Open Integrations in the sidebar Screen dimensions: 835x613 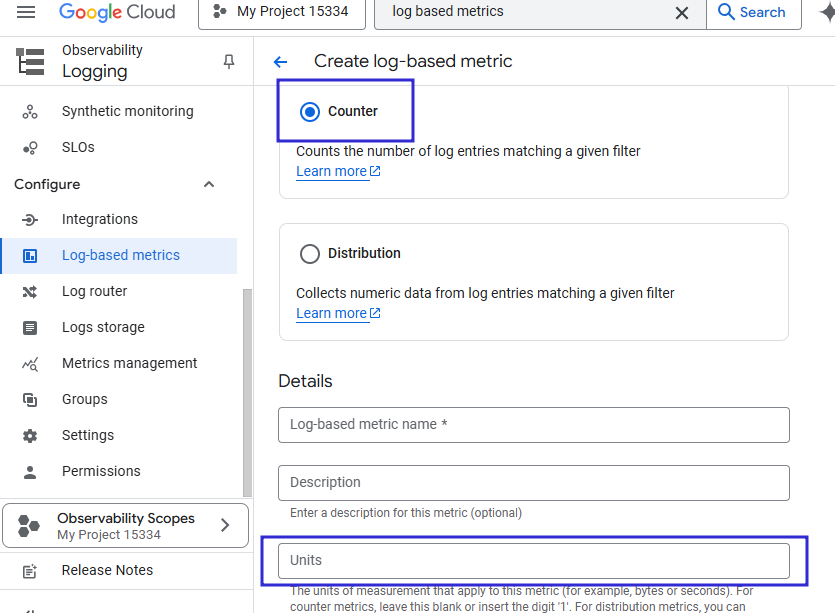click(100, 219)
